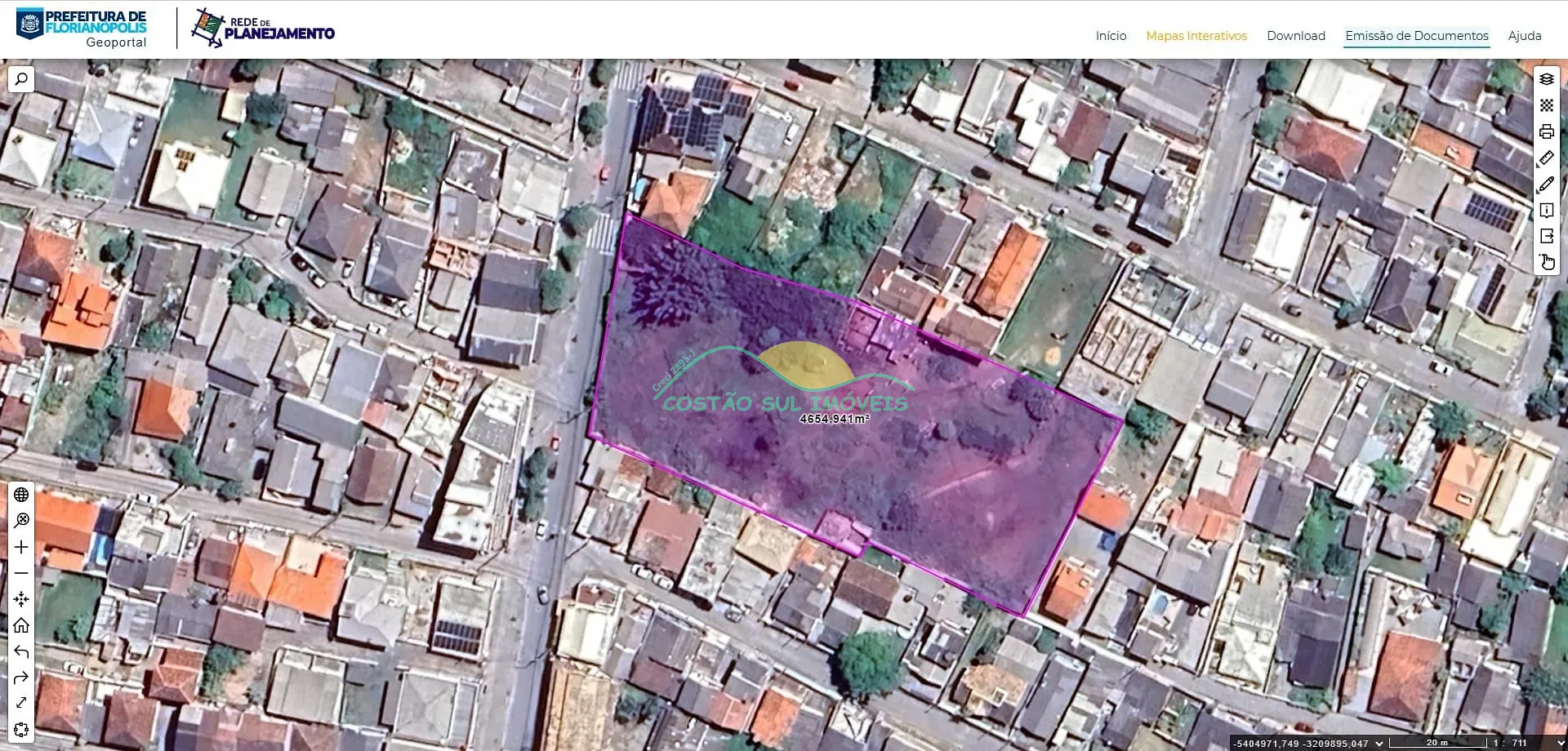Viewport: 1568px width, 751px height.
Task: Click the globe full extent icon
Action: coord(21,495)
